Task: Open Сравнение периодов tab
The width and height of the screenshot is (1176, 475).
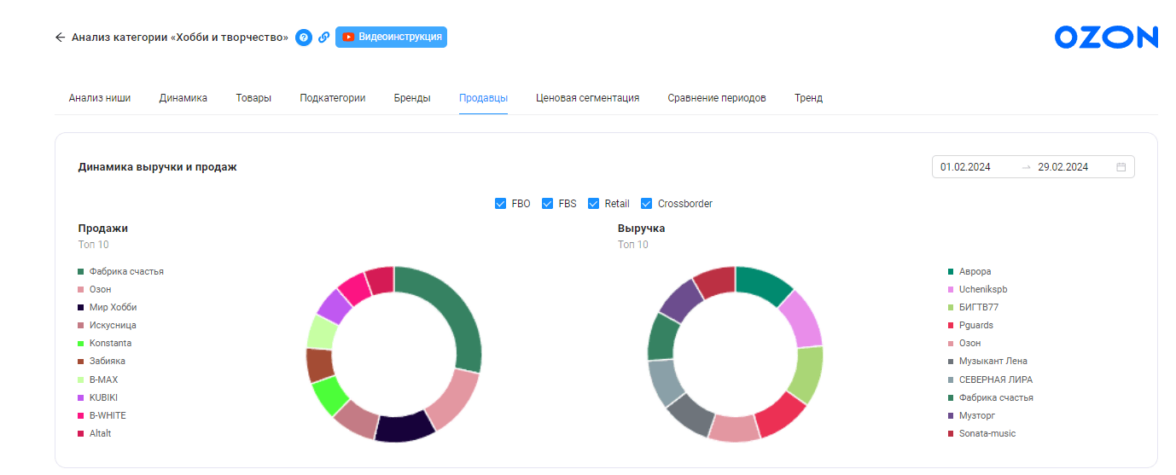Action: coord(717,98)
